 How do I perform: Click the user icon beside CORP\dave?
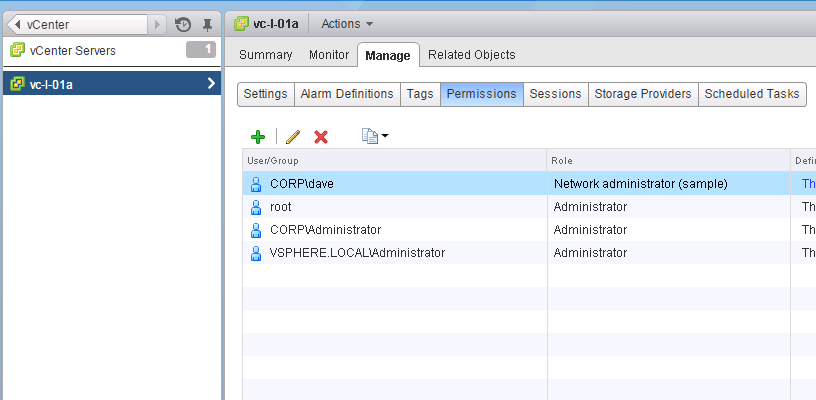(x=256, y=184)
